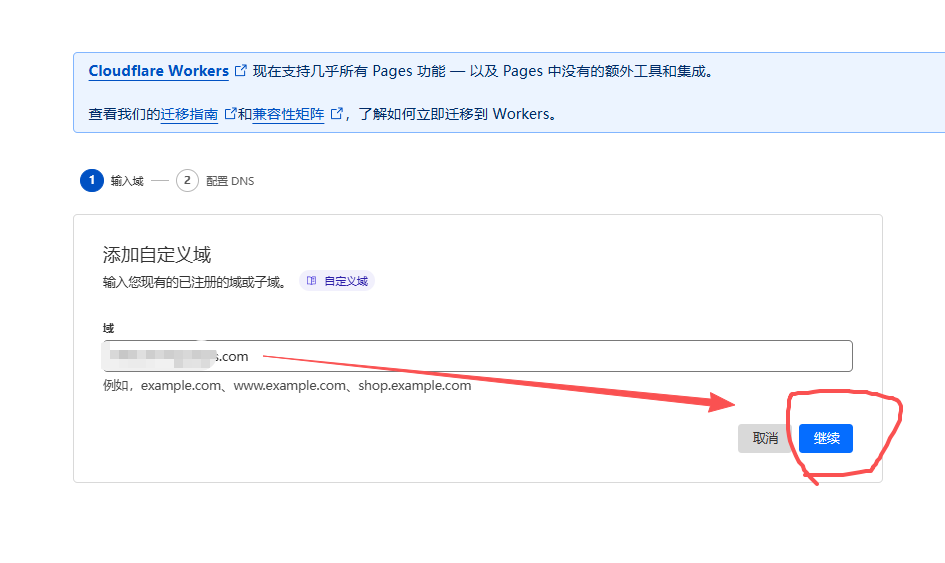
Task: Open the 迁移指南 migration guide link
Action: [189, 114]
